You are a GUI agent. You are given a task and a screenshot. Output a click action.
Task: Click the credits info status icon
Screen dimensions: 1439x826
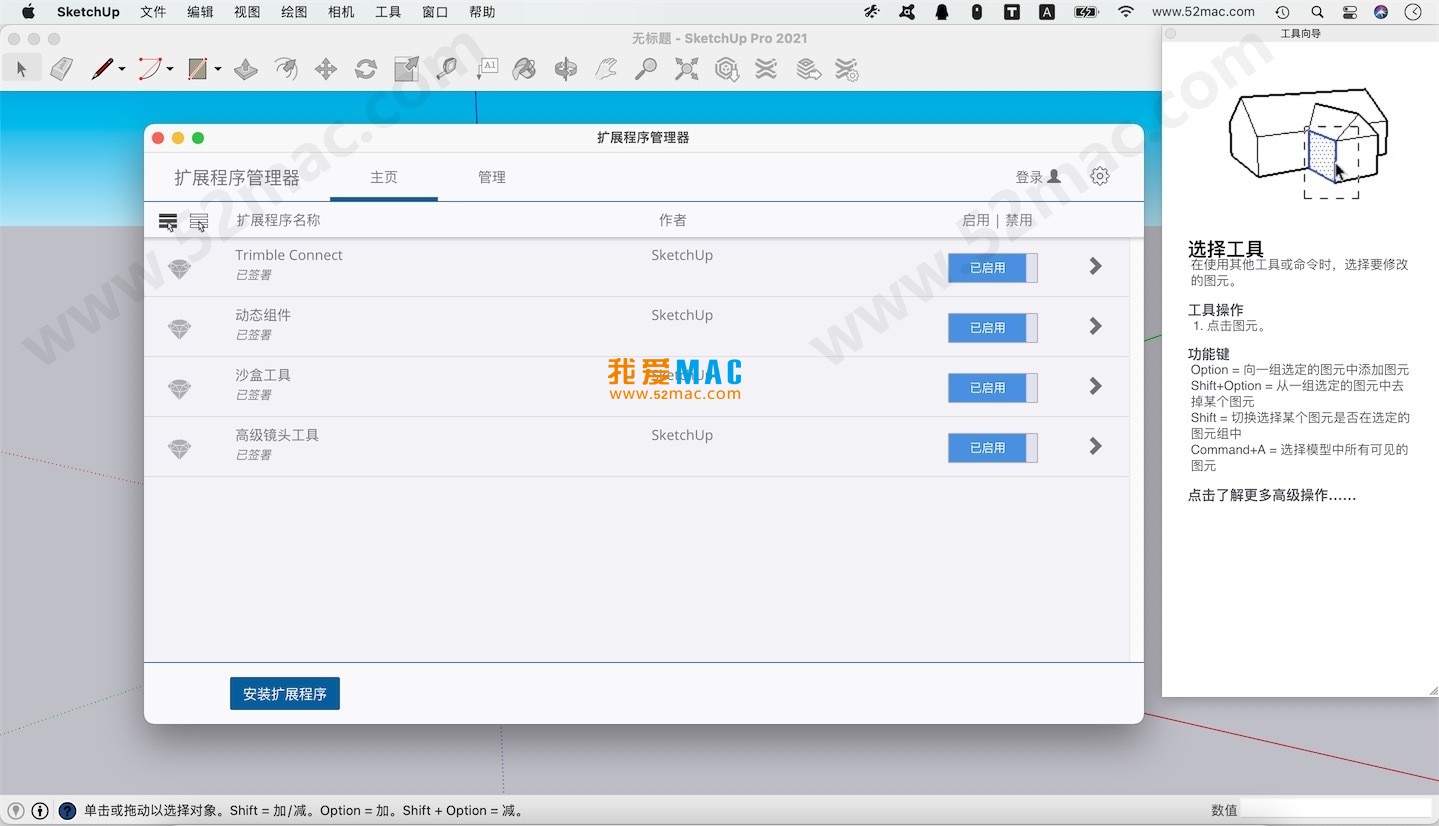coord(40,811)
